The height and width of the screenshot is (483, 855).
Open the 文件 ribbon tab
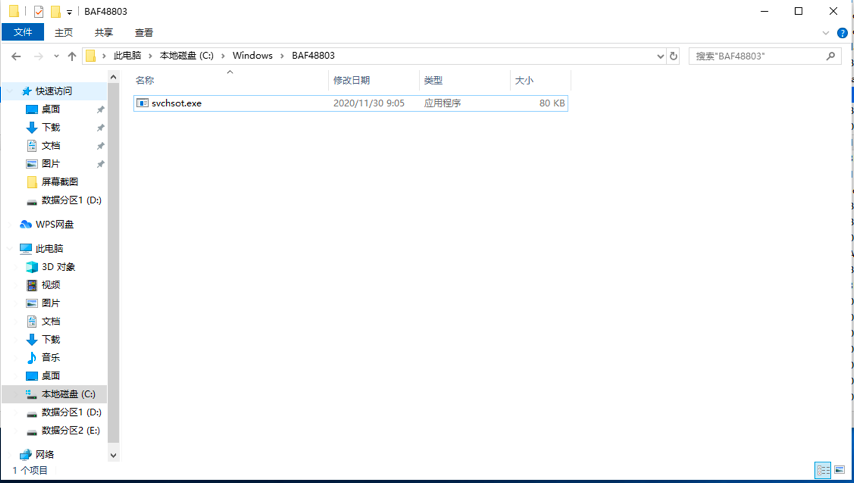pos(22,32)
